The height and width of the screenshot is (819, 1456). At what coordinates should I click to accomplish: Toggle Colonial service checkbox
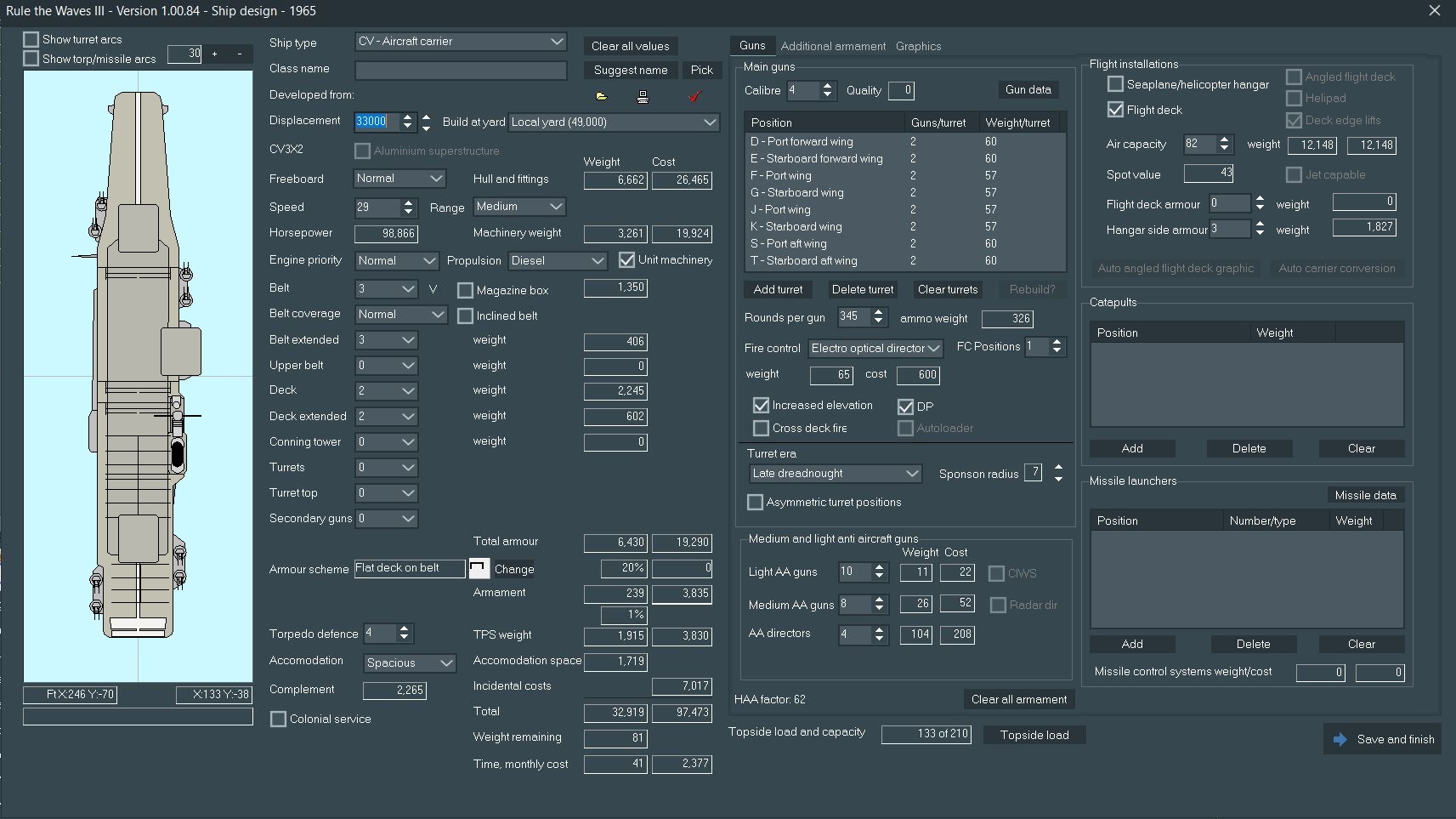[x=278, y=719]
